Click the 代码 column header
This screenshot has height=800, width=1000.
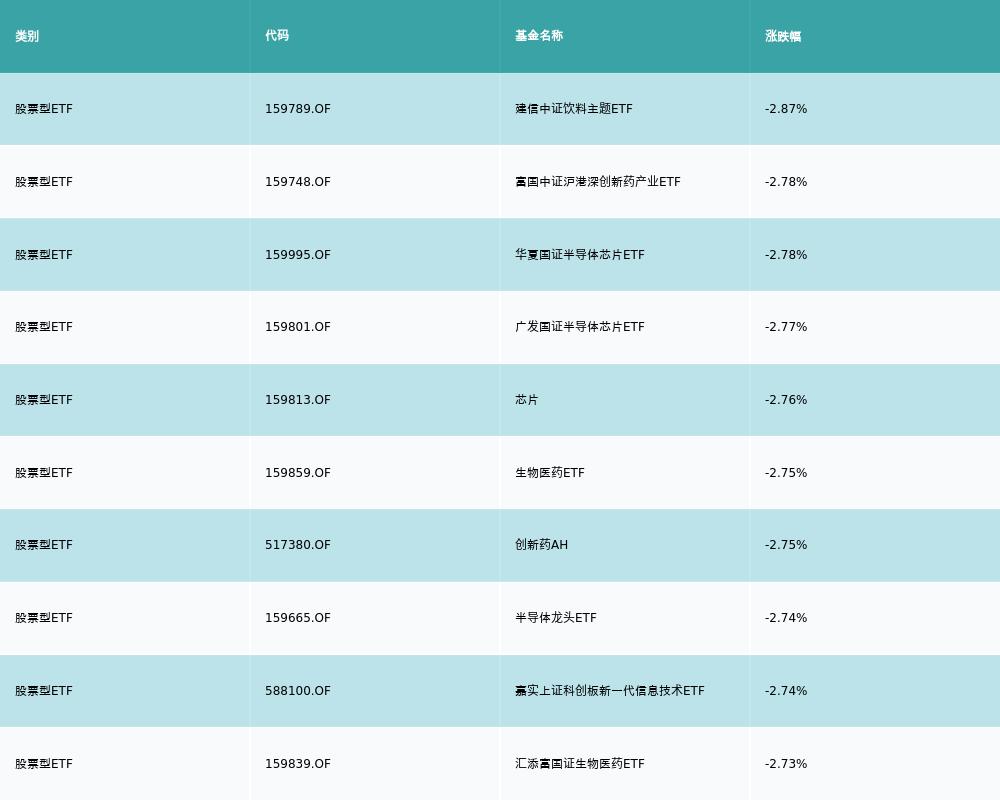[x=277, y=36]
